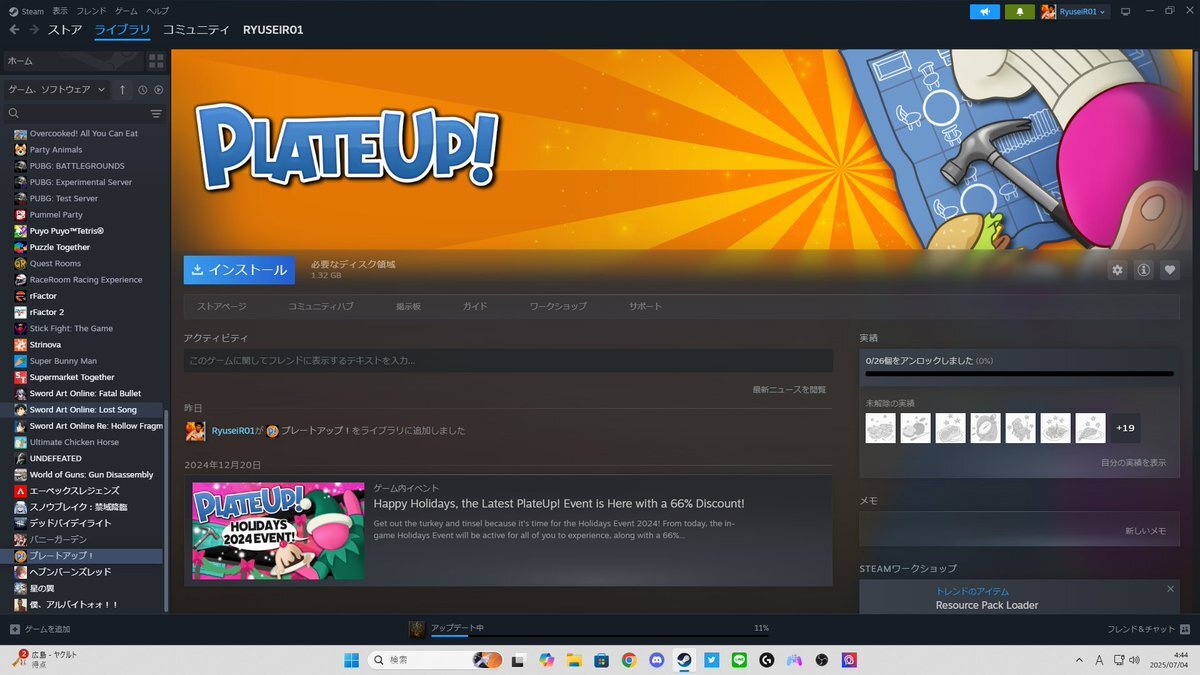Go to the コミュニティ tab

point(196,30)
